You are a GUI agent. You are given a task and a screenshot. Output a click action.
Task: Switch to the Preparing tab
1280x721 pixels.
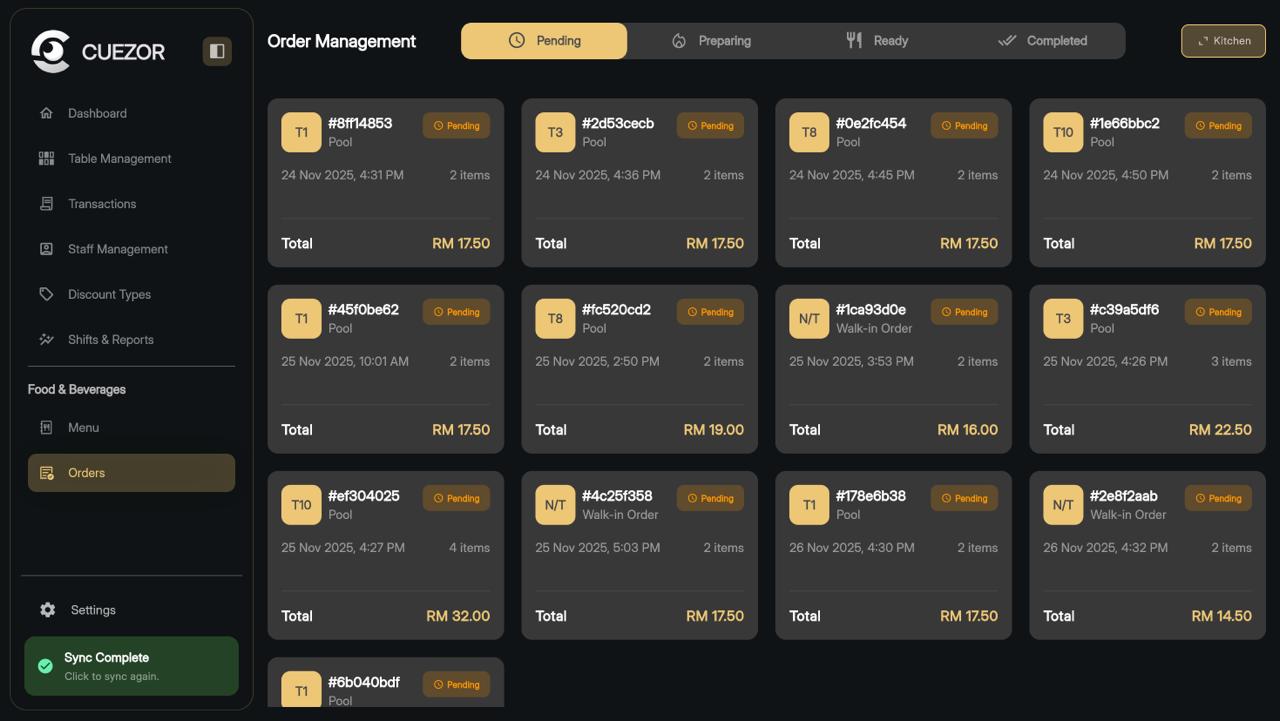[x=712, y=41]
